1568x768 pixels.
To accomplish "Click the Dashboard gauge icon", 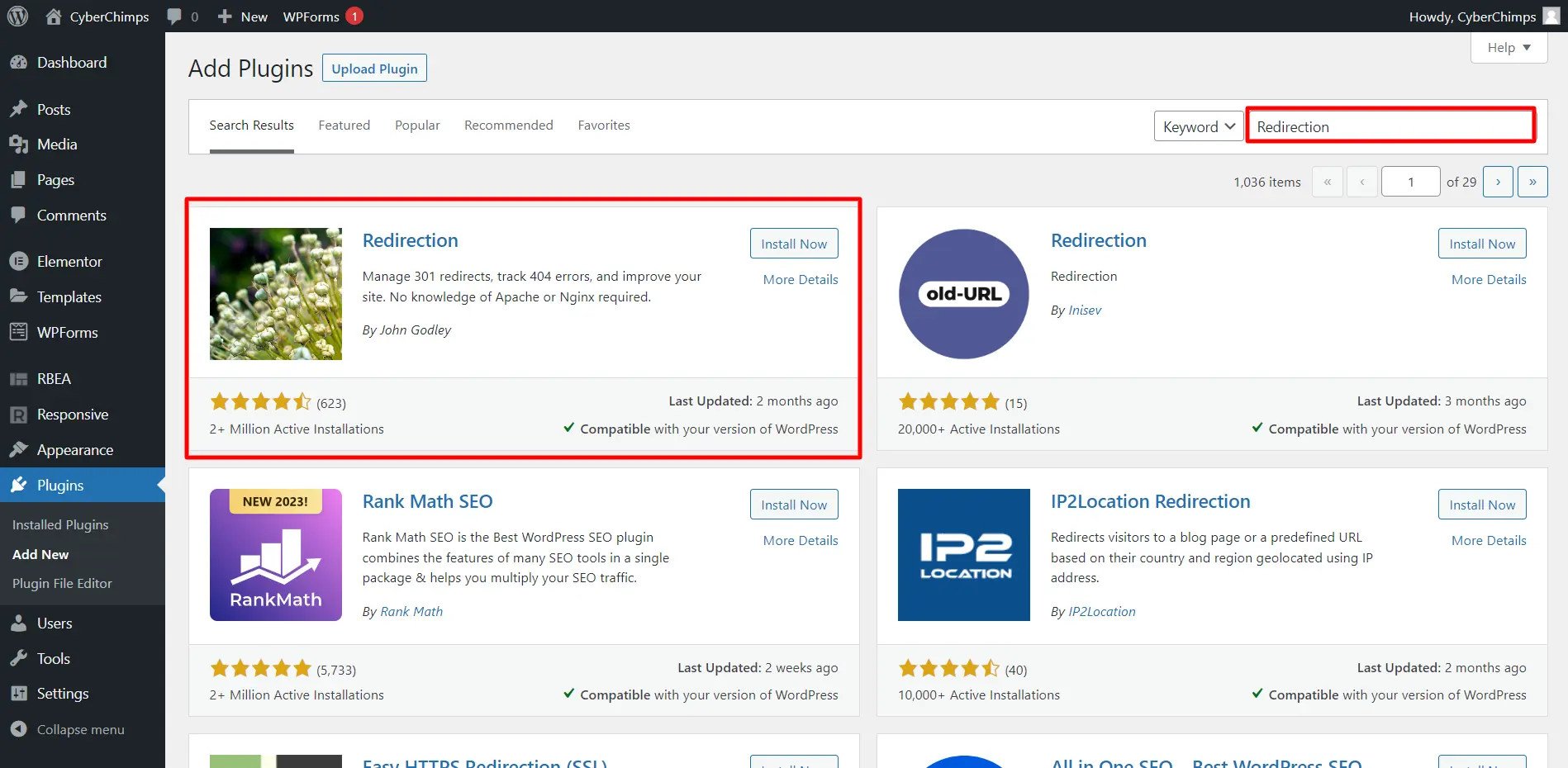I will pyautogui.click(x=18, y=63).
